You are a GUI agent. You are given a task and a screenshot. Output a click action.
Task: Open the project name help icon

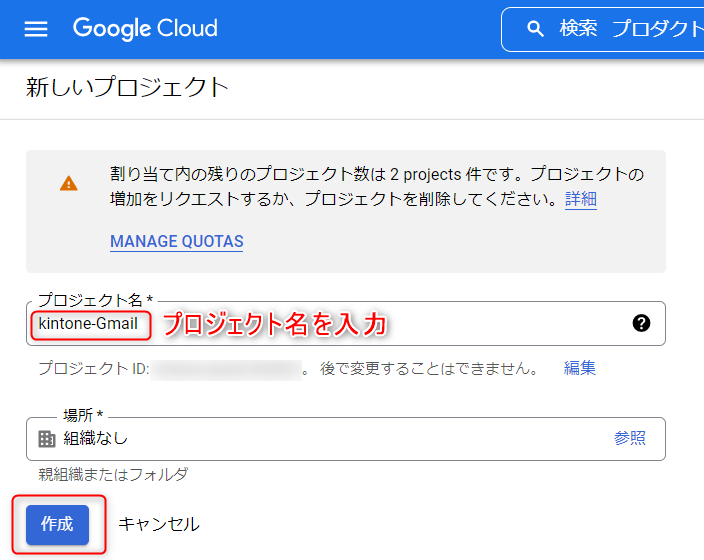pos(641,323)
